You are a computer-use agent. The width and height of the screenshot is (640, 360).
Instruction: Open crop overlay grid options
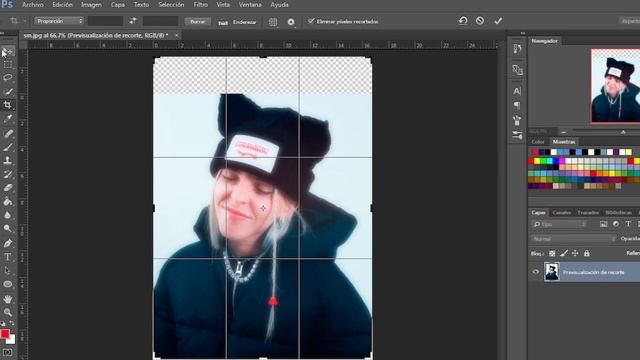tap(273, 22)
